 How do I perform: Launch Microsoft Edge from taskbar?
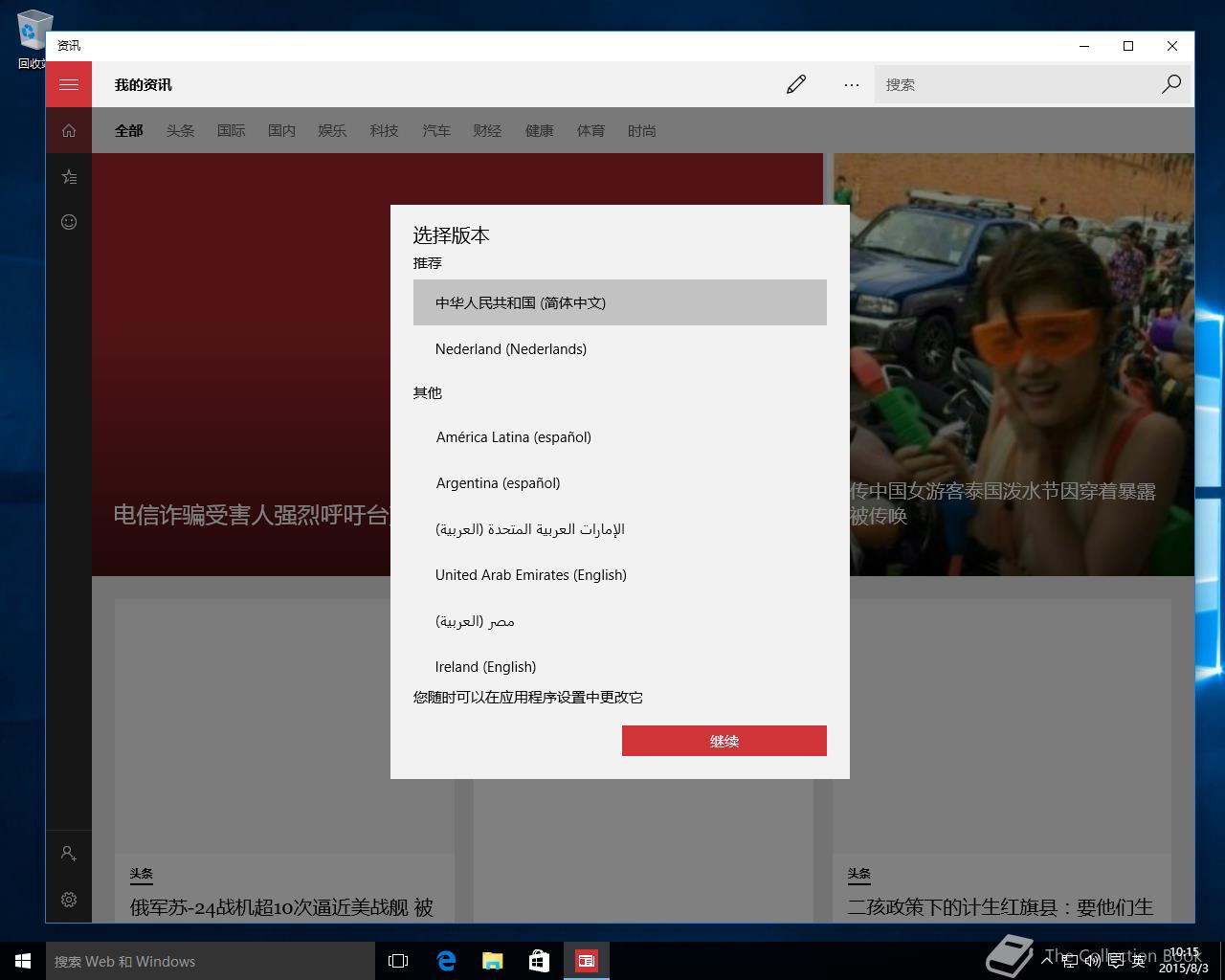[x=446, y=961]
